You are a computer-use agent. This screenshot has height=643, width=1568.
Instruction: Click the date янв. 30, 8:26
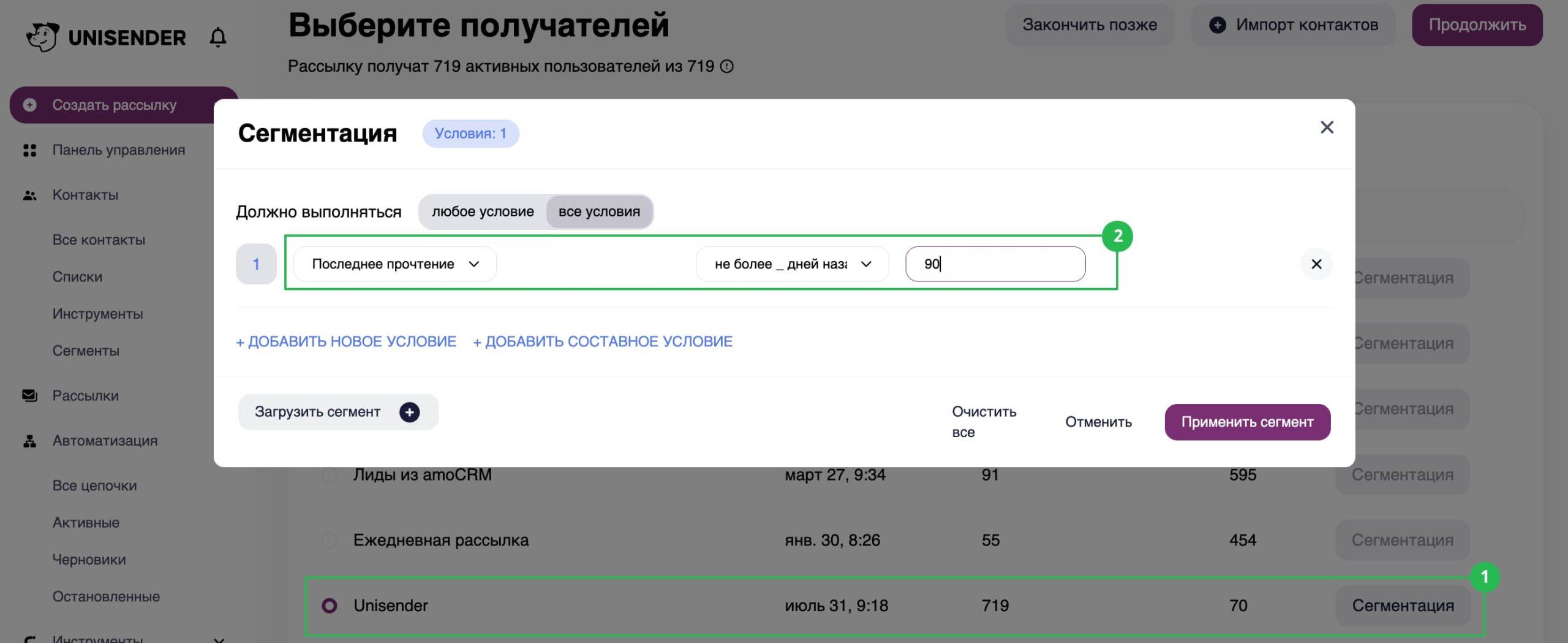pyautogui.click(x=832, y=540)
